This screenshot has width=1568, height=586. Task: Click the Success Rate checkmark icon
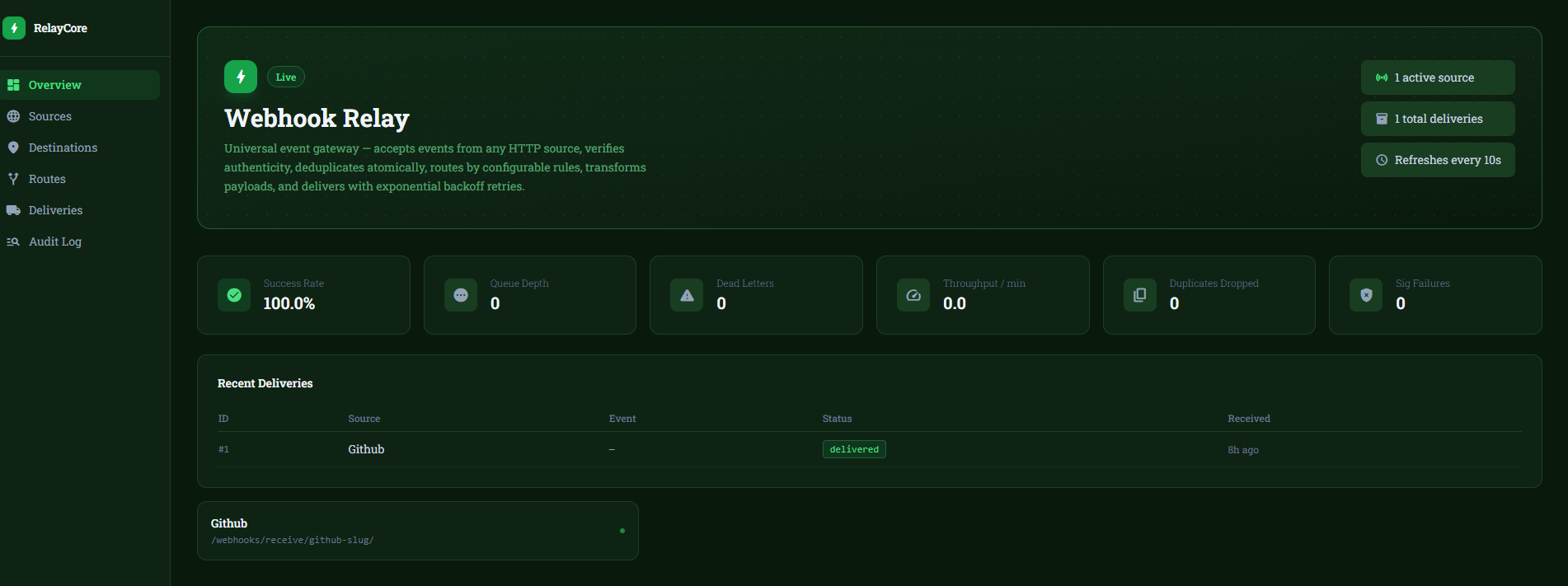[x=234, y=295]
